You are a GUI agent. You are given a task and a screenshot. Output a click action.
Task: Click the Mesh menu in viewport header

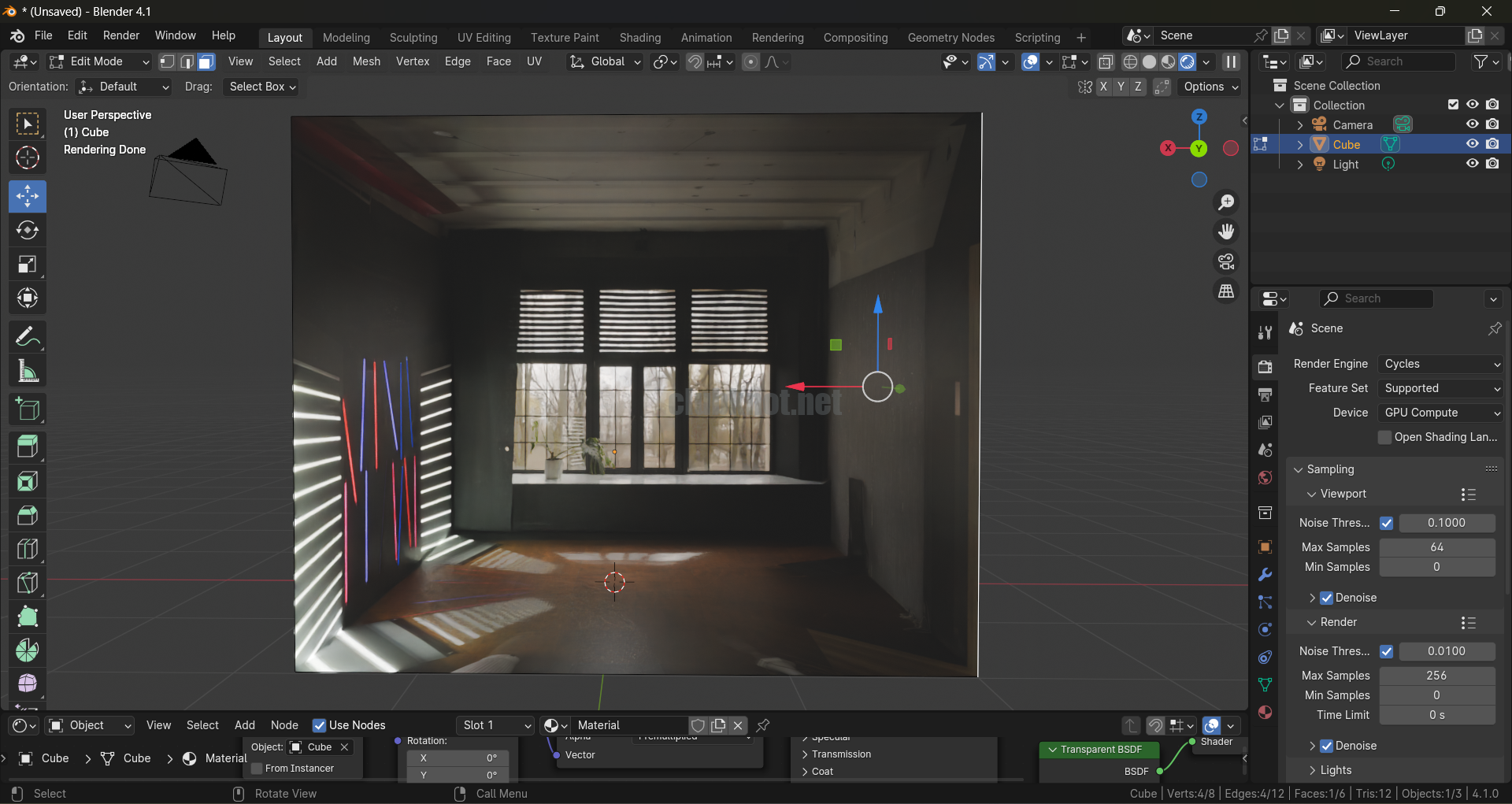point(366,61)
